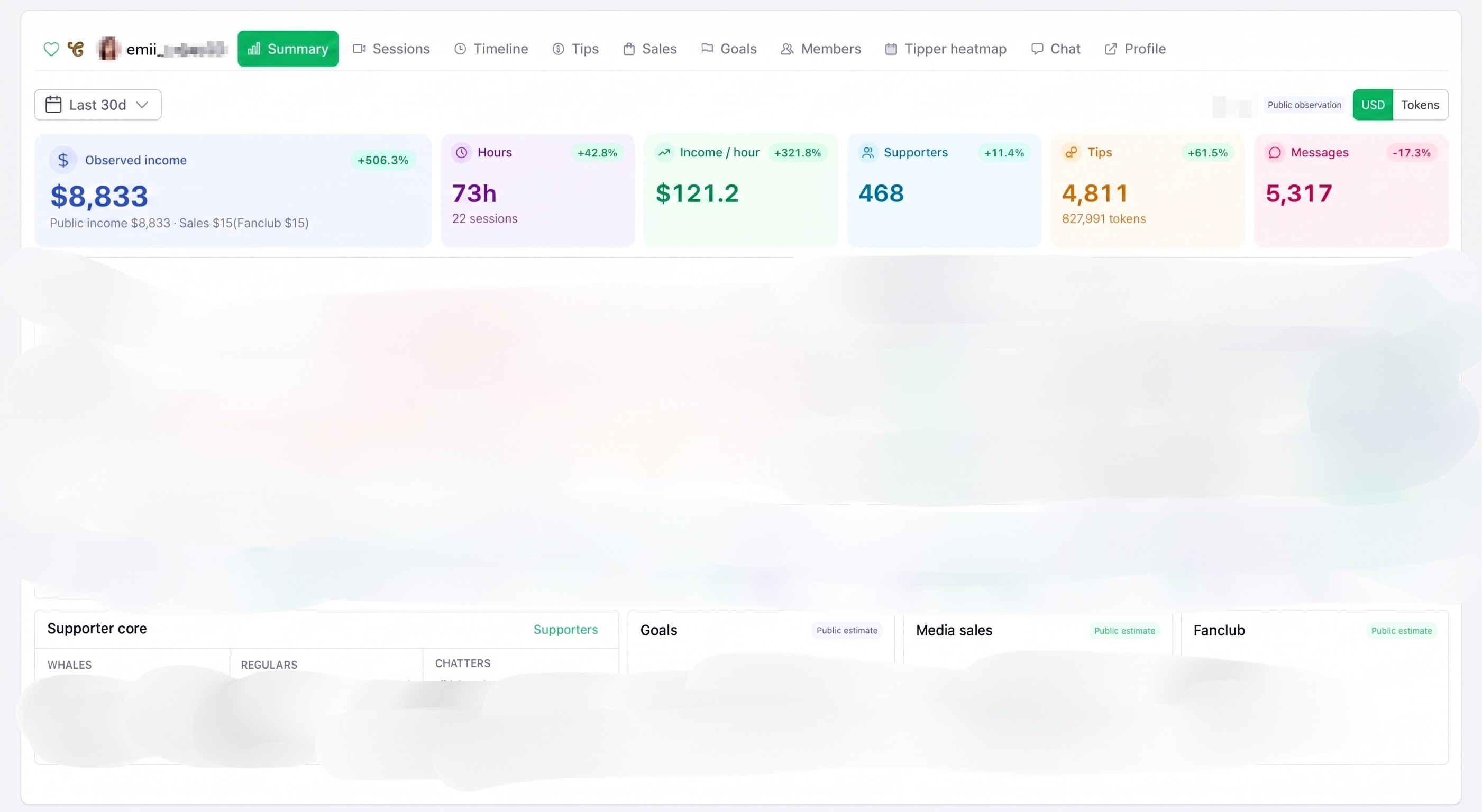Switch to the Sessions tab
This screenshot has width=1482, height=812.
coord(391,49)
